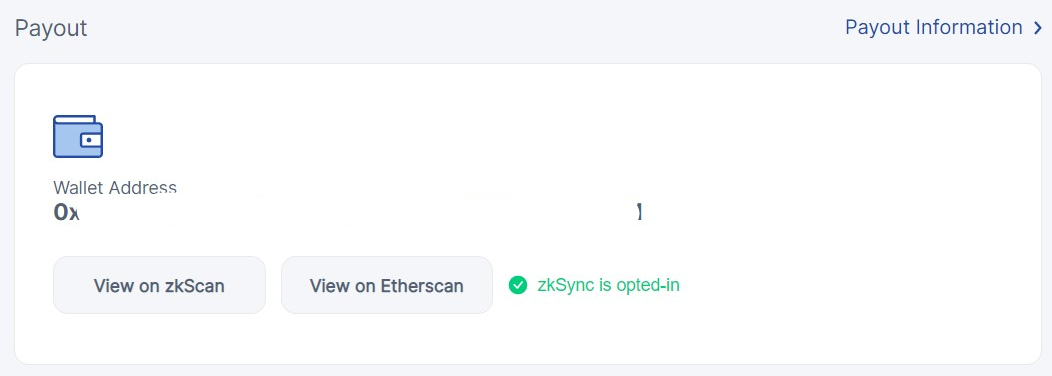The width and height of the screenshot is (1052, 376).
Task: Click the View on zkScan button
Action: pos(160,285)
